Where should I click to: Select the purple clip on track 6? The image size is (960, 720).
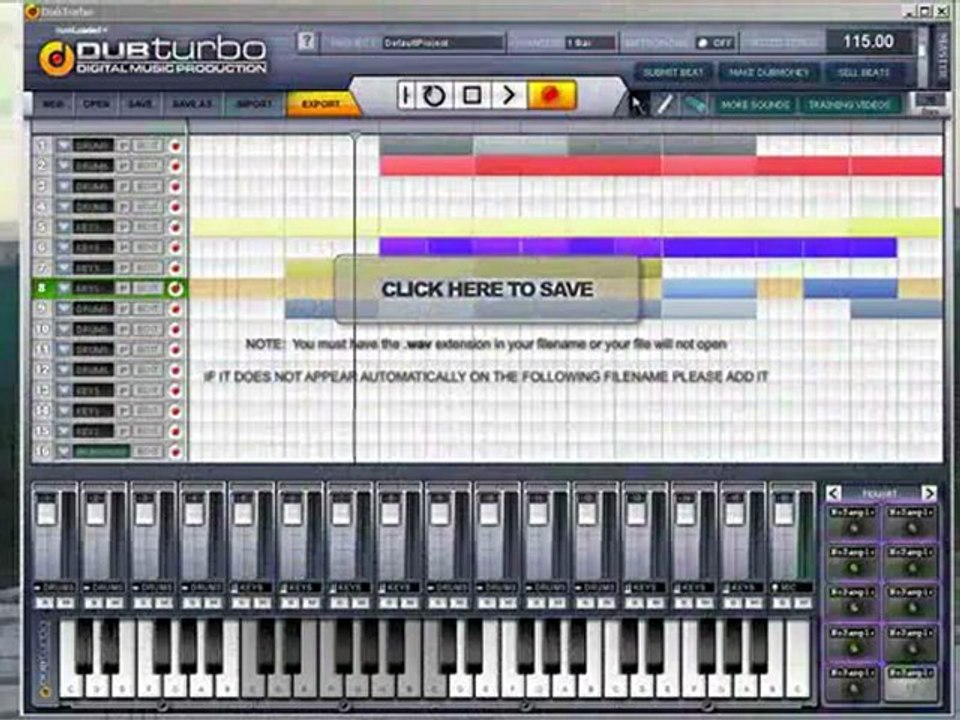[638, 247]
